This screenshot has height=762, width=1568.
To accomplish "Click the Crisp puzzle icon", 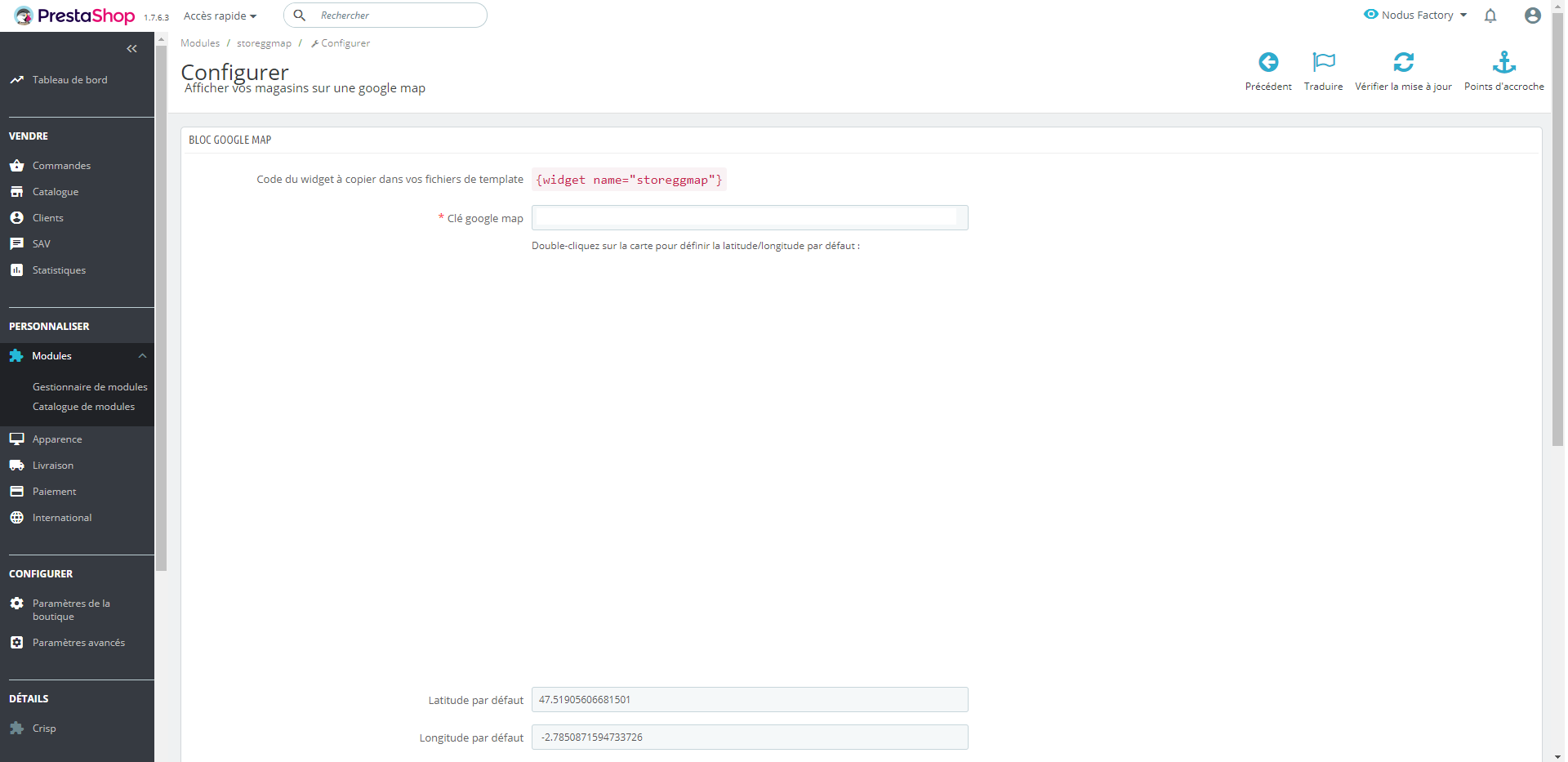I will pyautogui.click(x=16, y=729).
